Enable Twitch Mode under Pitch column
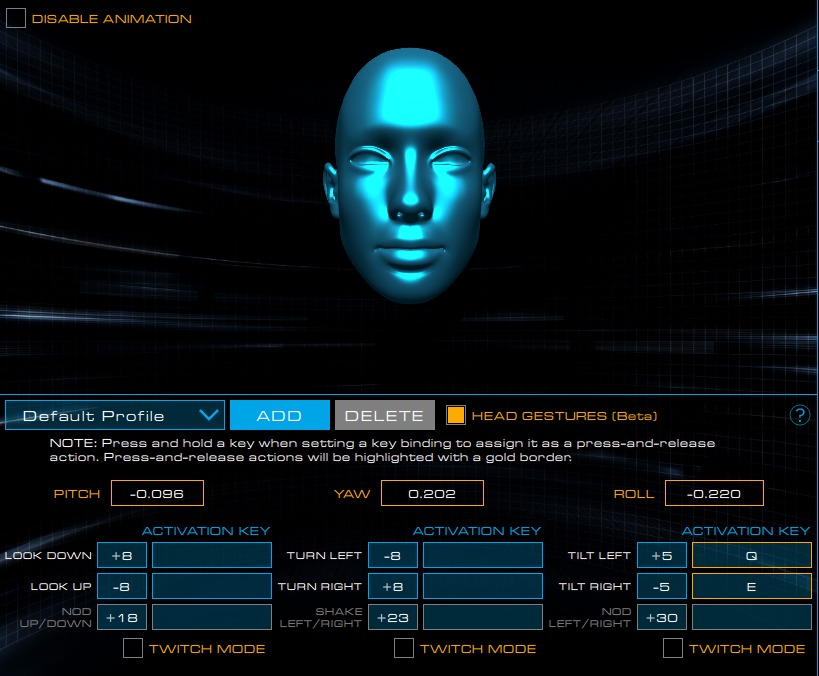This screenshot has width=819, height=676. click(133, 648)
